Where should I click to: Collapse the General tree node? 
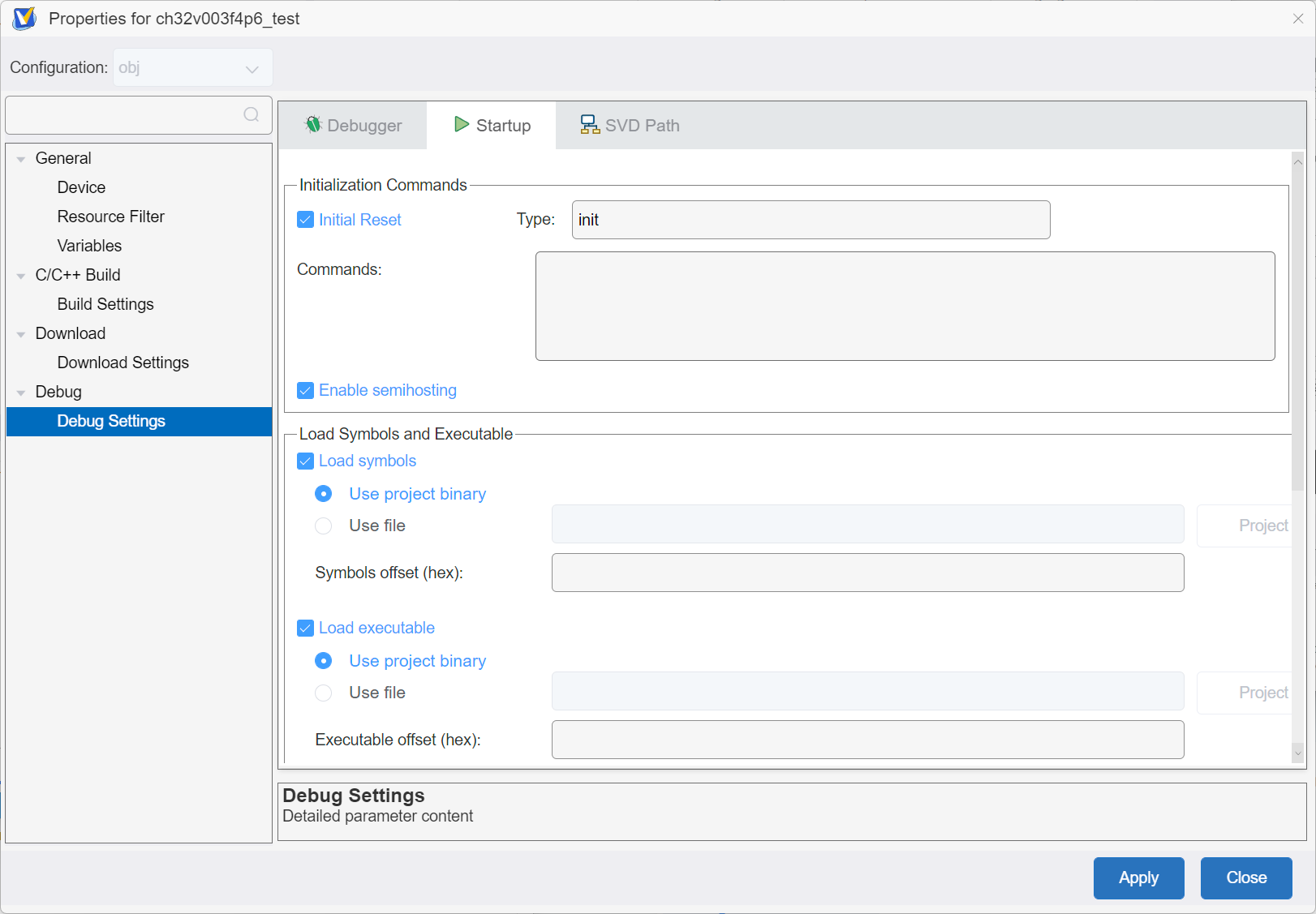point(21,159)
